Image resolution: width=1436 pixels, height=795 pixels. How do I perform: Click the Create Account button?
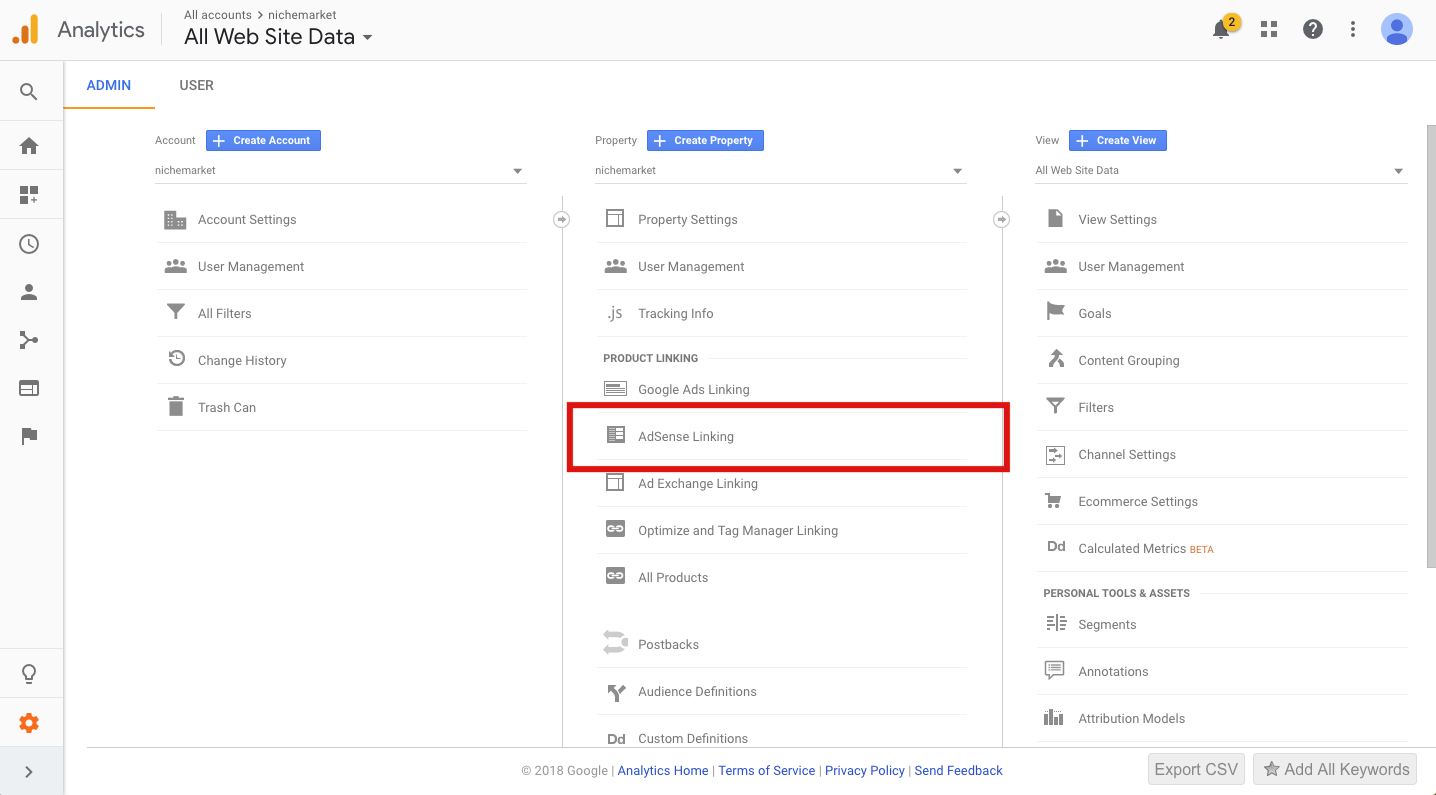pyautogui.click(x=263, y=140)
